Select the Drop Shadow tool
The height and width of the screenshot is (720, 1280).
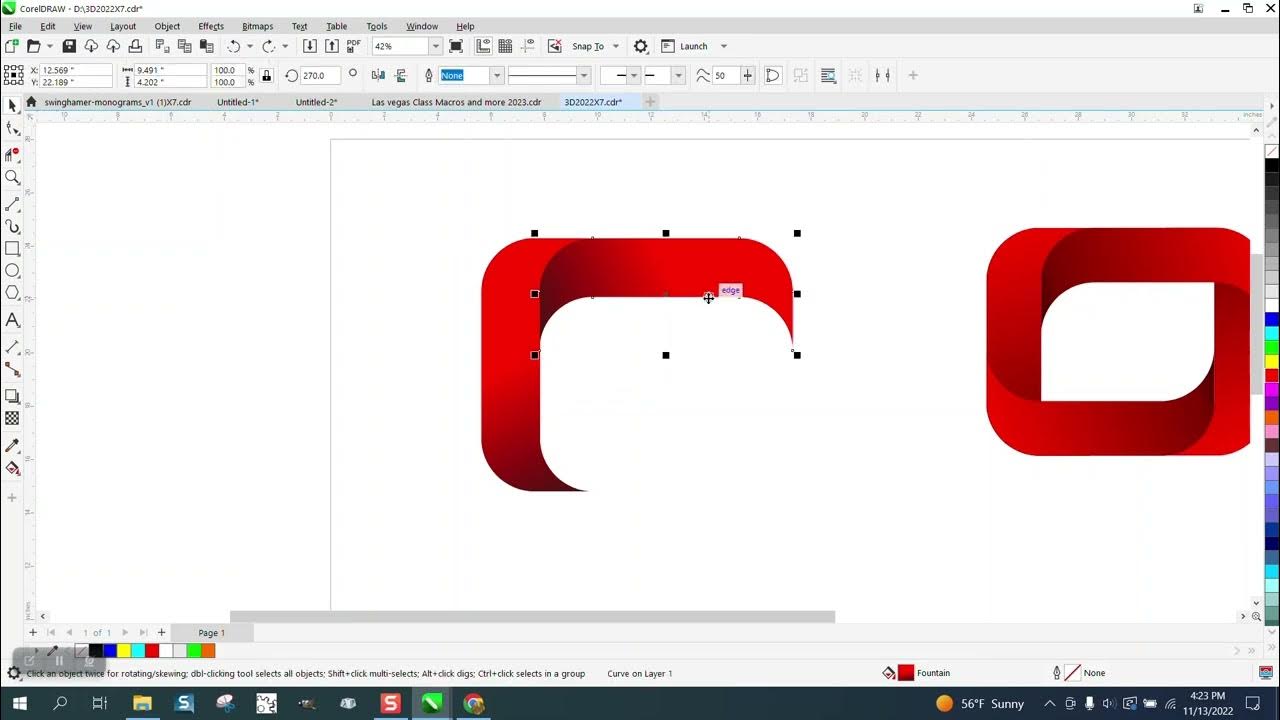click(12, 396)
